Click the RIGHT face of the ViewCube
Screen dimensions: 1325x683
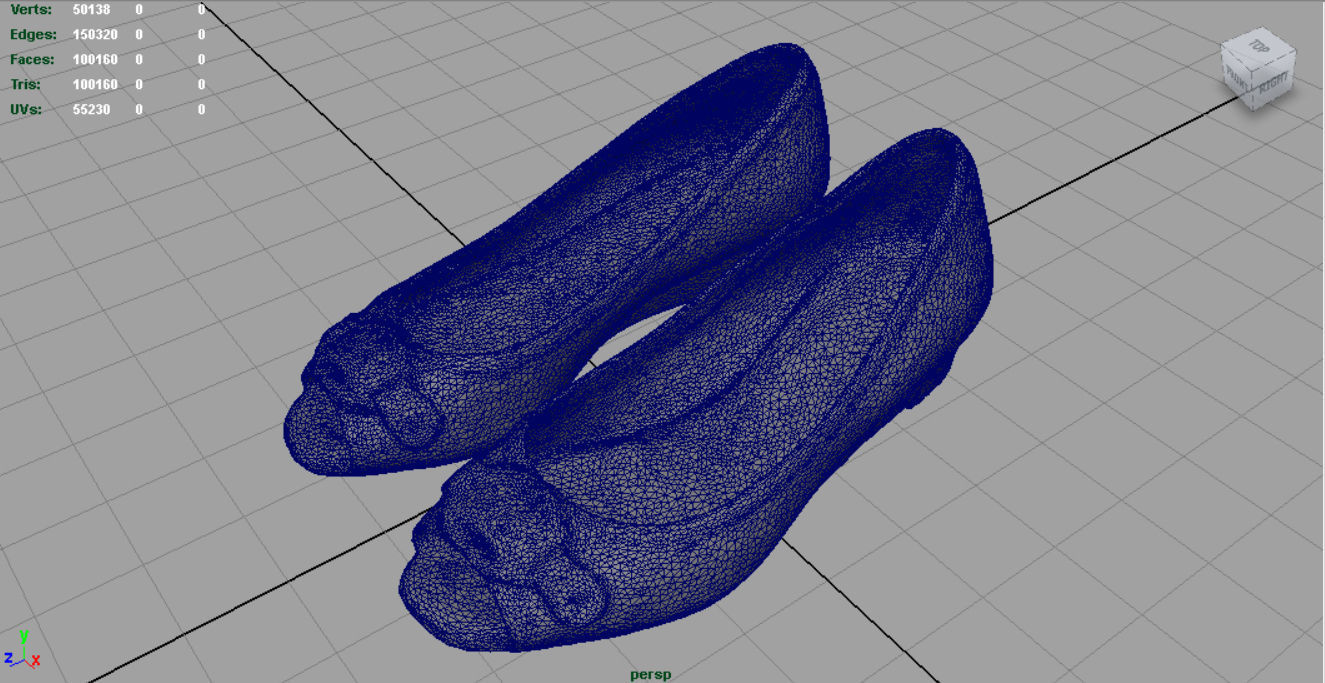coord(1275,84)
